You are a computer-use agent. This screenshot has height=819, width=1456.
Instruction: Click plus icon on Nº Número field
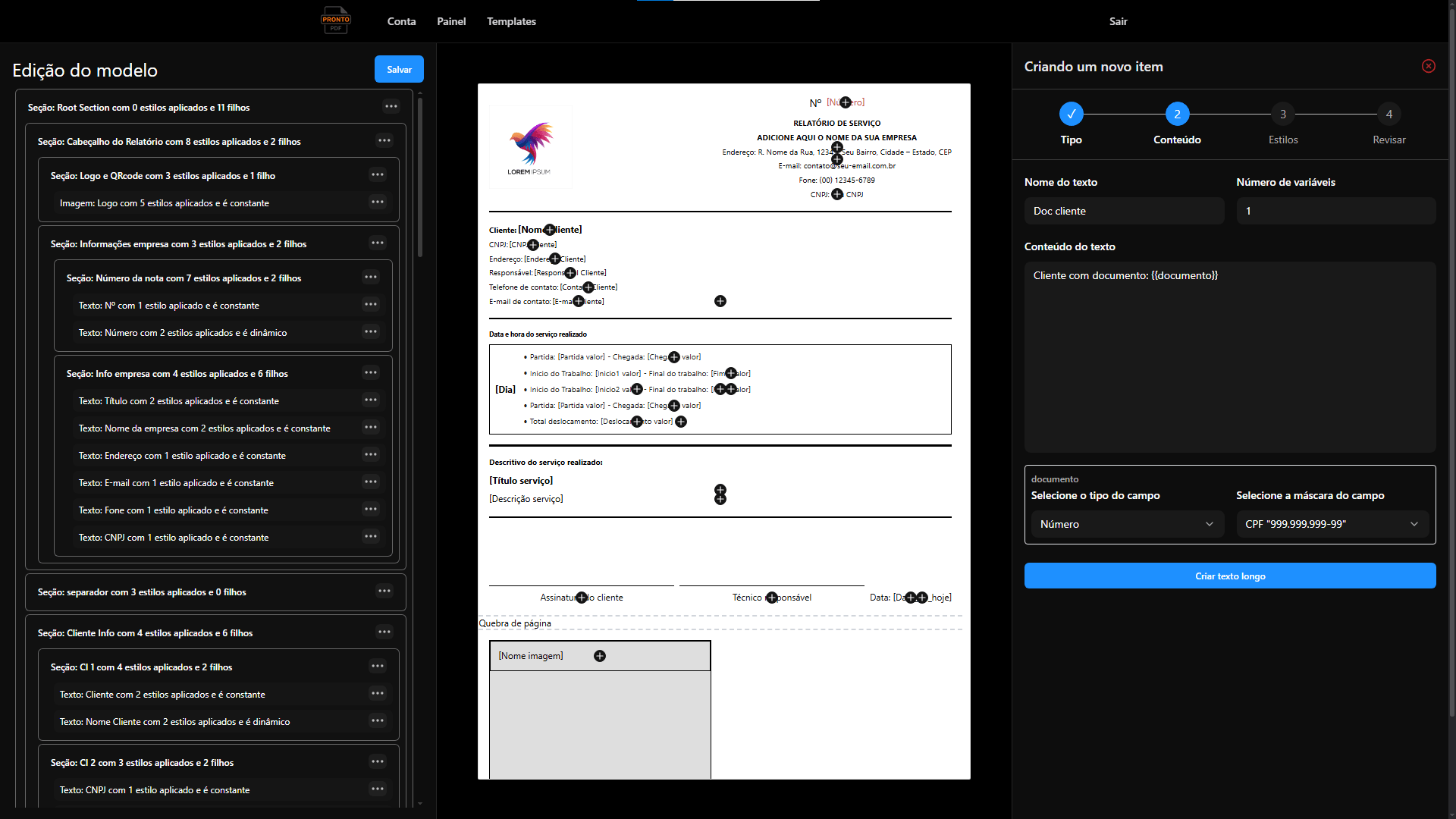845,102
